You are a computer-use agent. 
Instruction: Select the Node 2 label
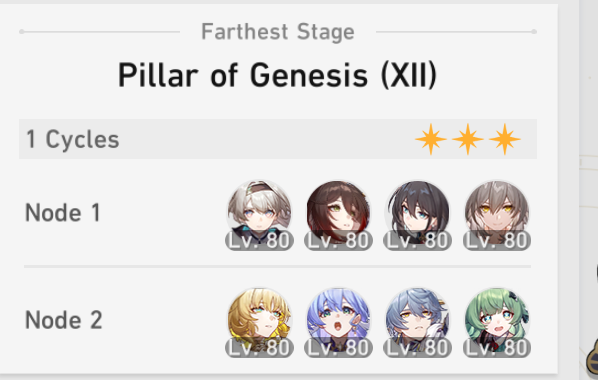[64, 320]
